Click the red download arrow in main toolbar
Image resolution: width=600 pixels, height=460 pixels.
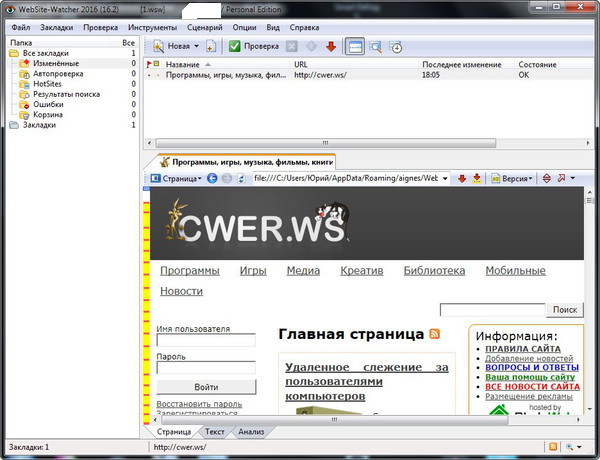pos(331,46)
